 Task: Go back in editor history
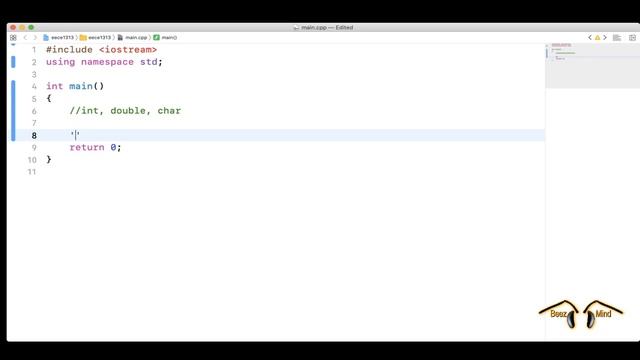25,38
